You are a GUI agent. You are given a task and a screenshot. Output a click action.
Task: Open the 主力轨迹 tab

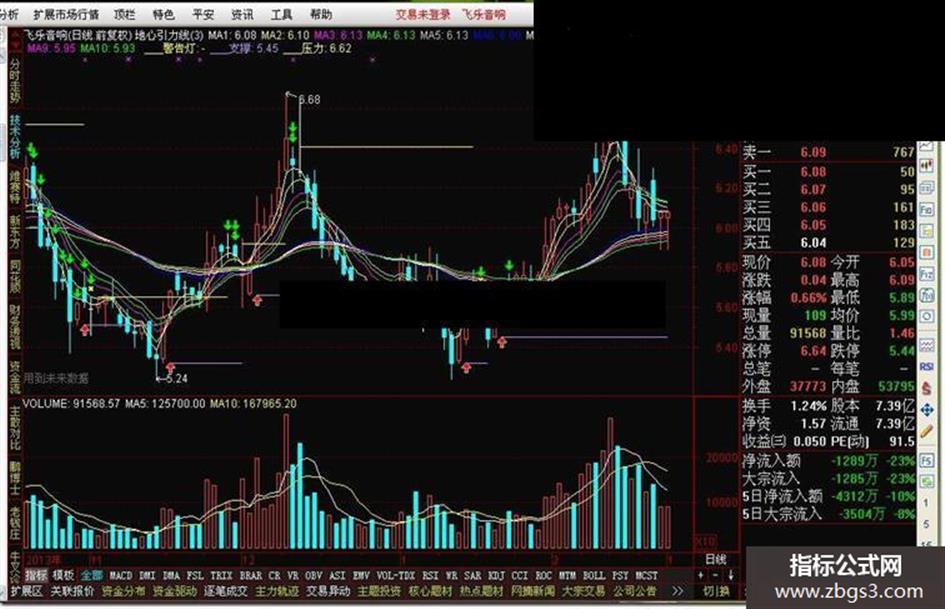(277, 591)
